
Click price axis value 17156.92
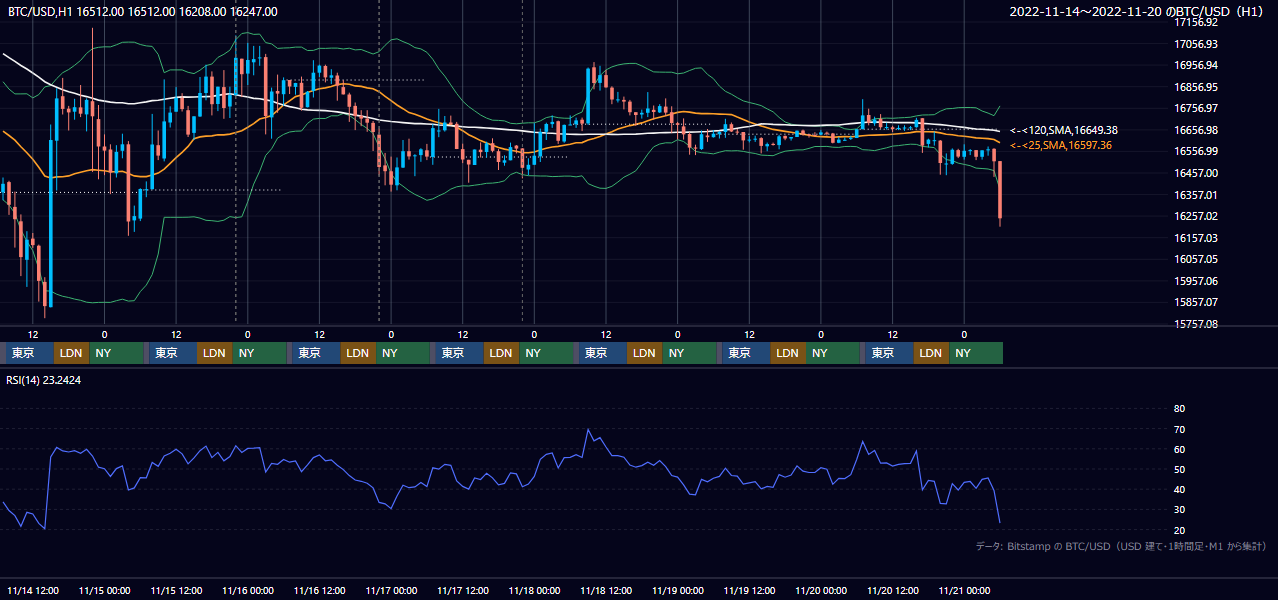point(1195,22)
